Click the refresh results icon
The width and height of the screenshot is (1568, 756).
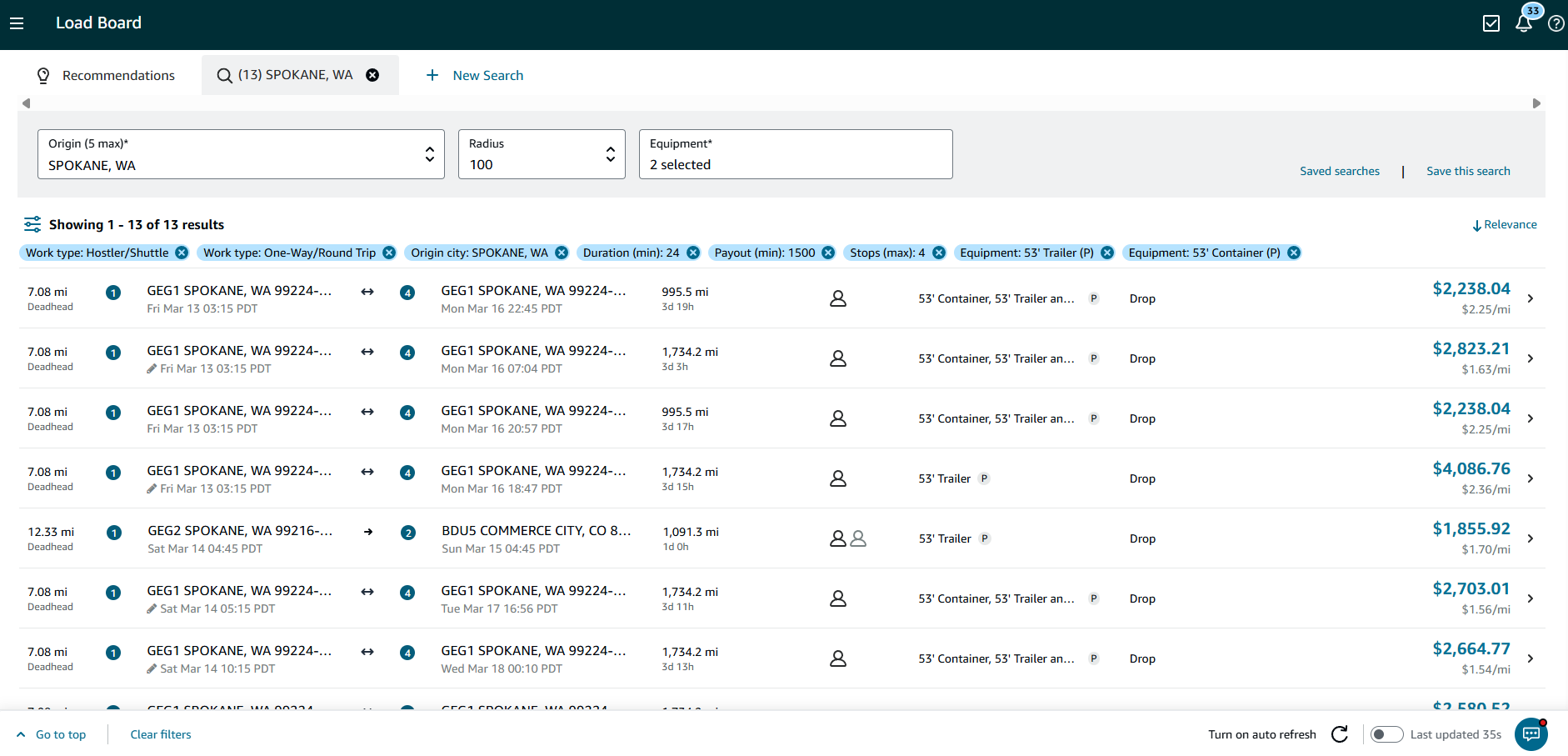(1340, 734)
